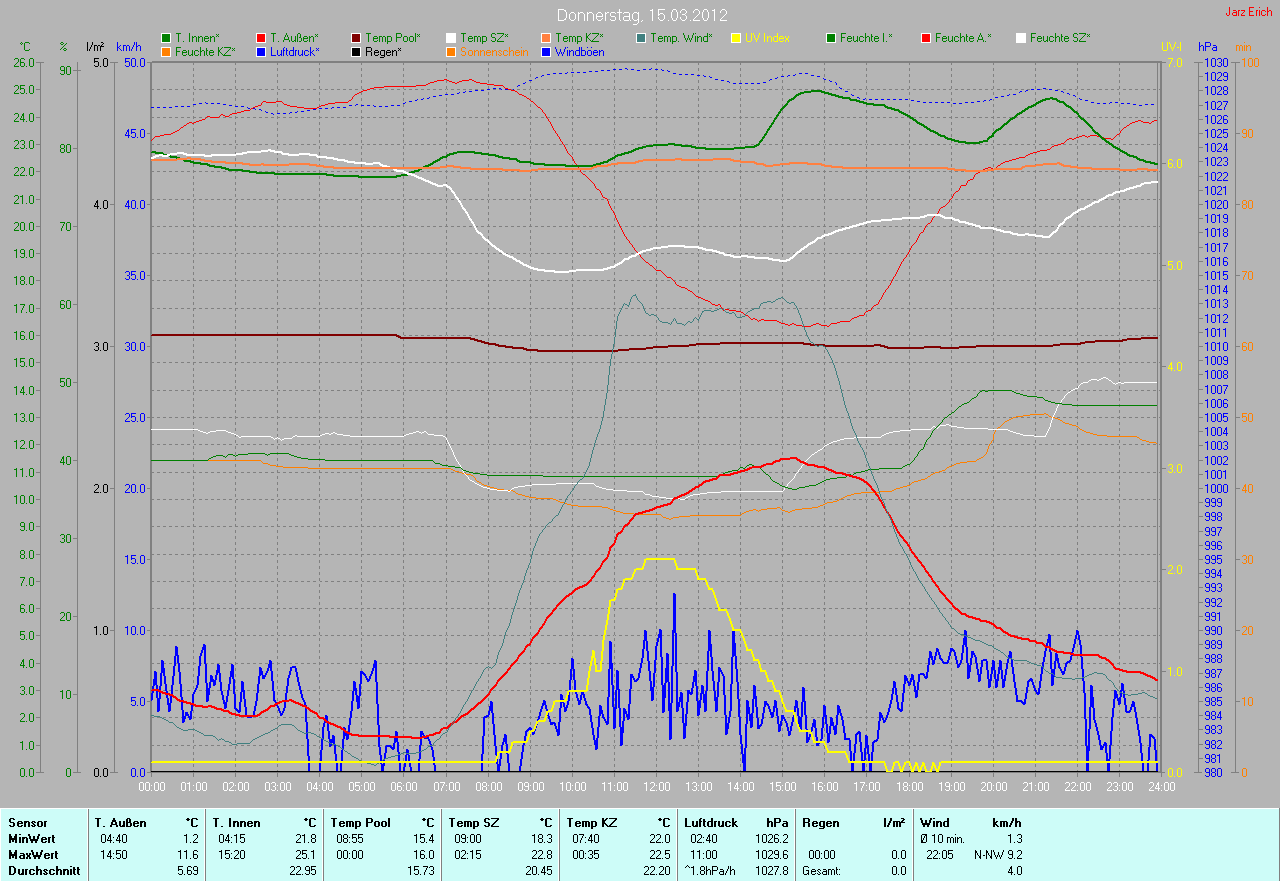
Task: Select the 'Temp. Wind*' legend label
Action: pos(681,38)
